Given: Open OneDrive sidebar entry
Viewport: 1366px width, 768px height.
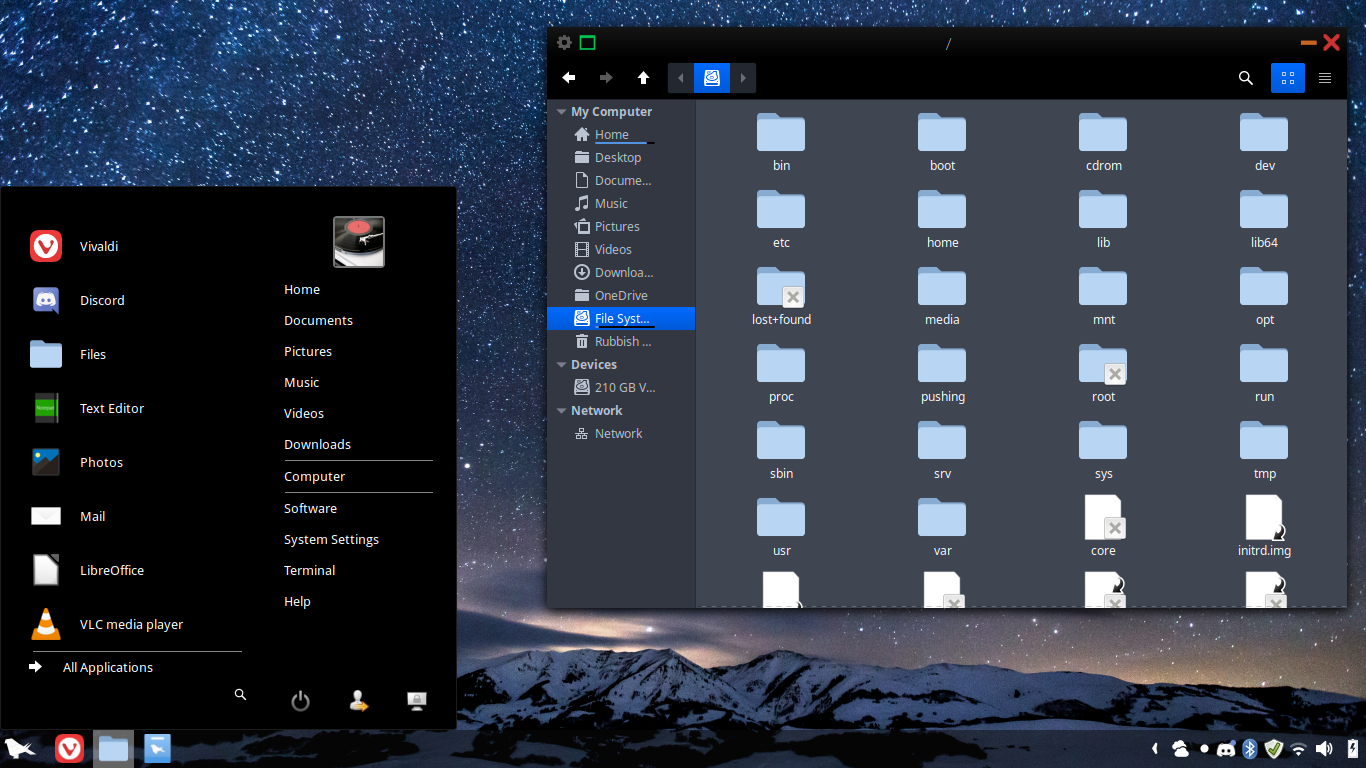Looking at the screenshot, I should (621, 296).
